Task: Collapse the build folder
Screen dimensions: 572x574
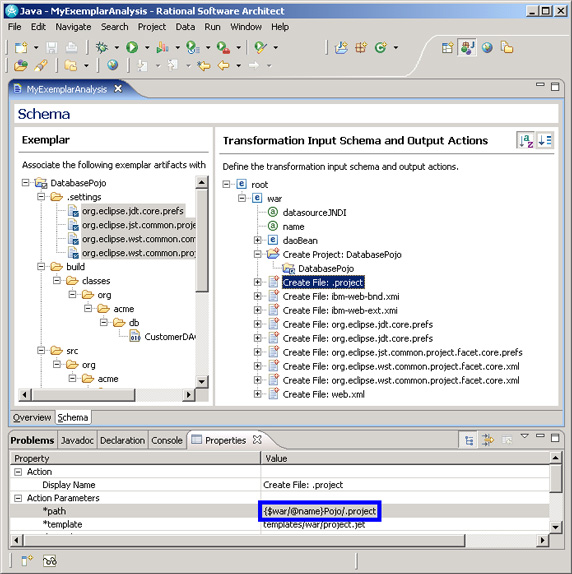Action: click(41, 266)
